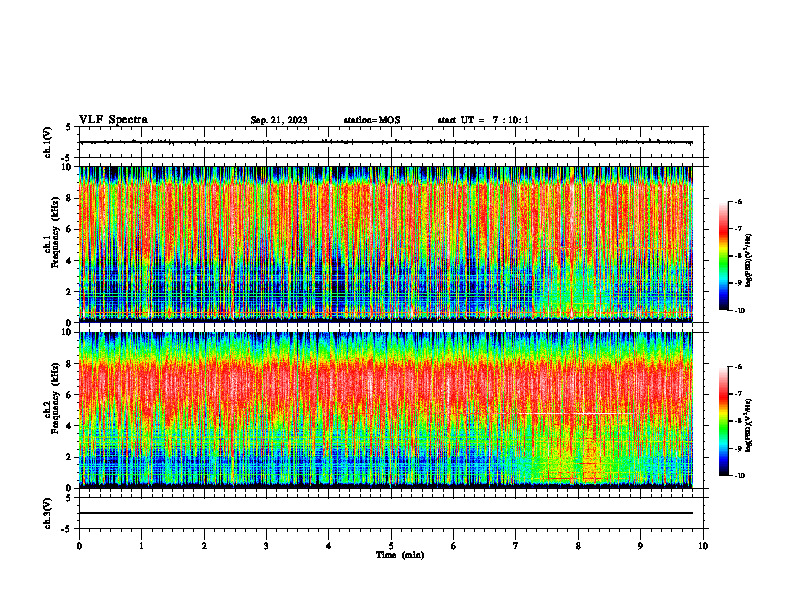Click the white horizontal line in ch.2 spectrogram
This screenshot has width=792, height=612.
[x=576, y=414]
